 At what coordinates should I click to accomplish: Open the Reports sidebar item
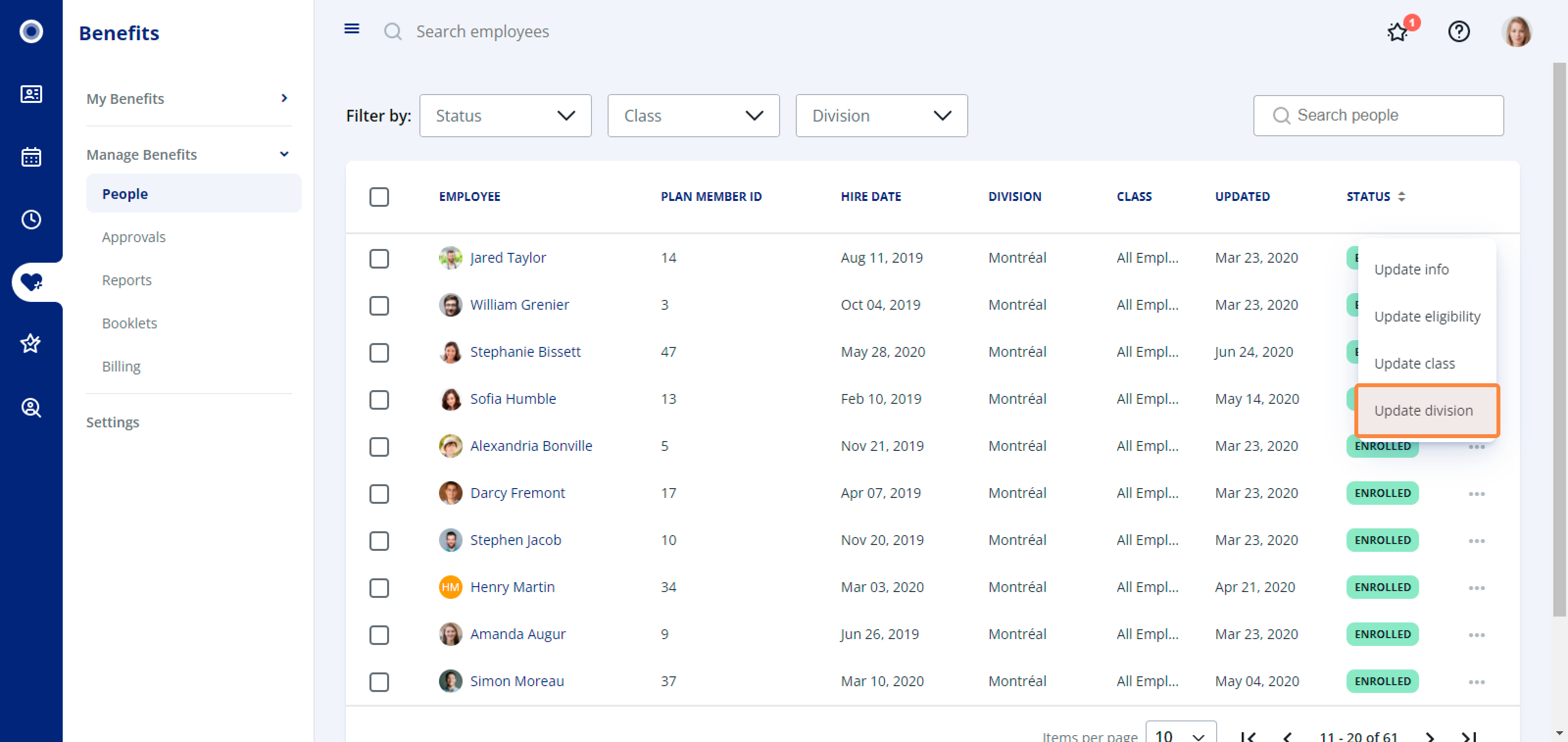pos(126,280)
